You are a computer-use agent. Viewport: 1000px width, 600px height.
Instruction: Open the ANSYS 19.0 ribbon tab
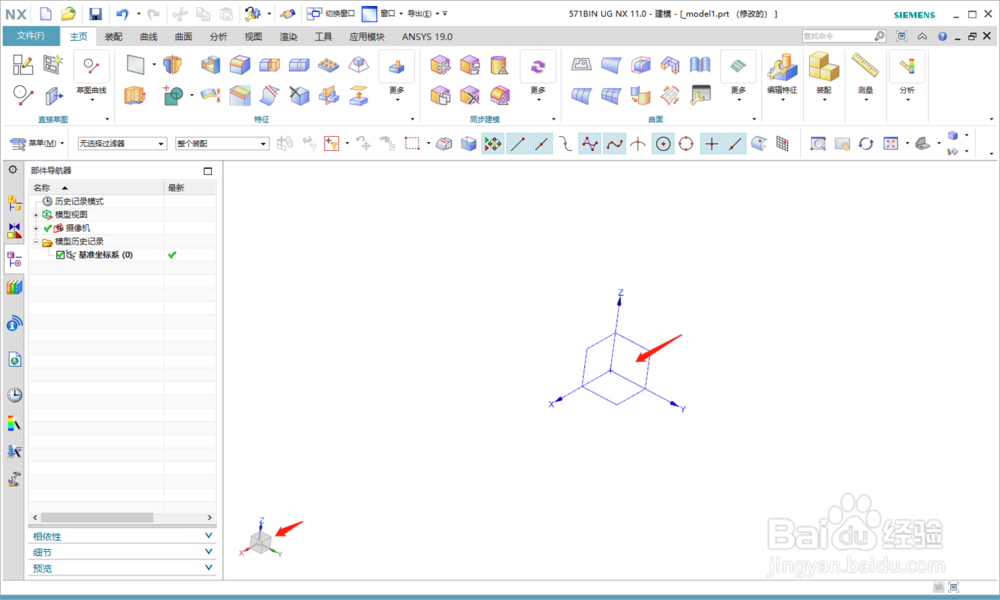427,36
